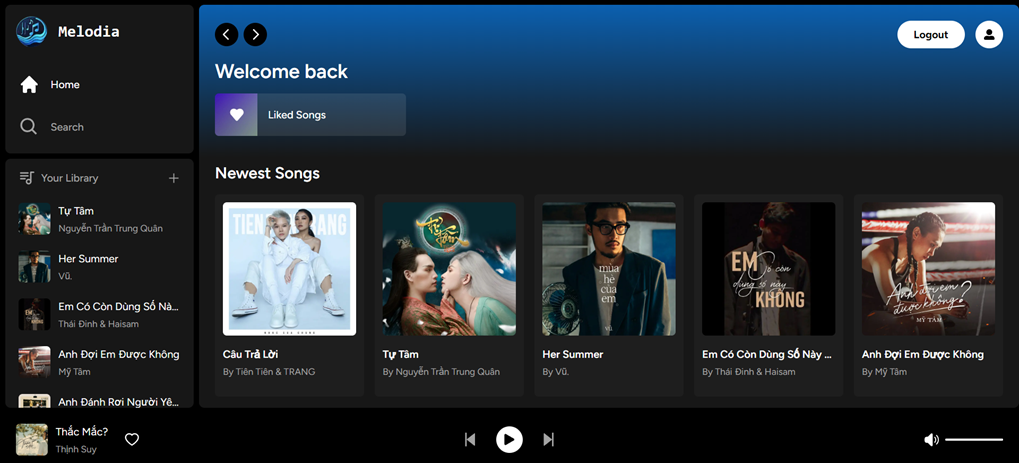
Task: Open the Câu Trả Lời album cover
Action: click(289, 269)
